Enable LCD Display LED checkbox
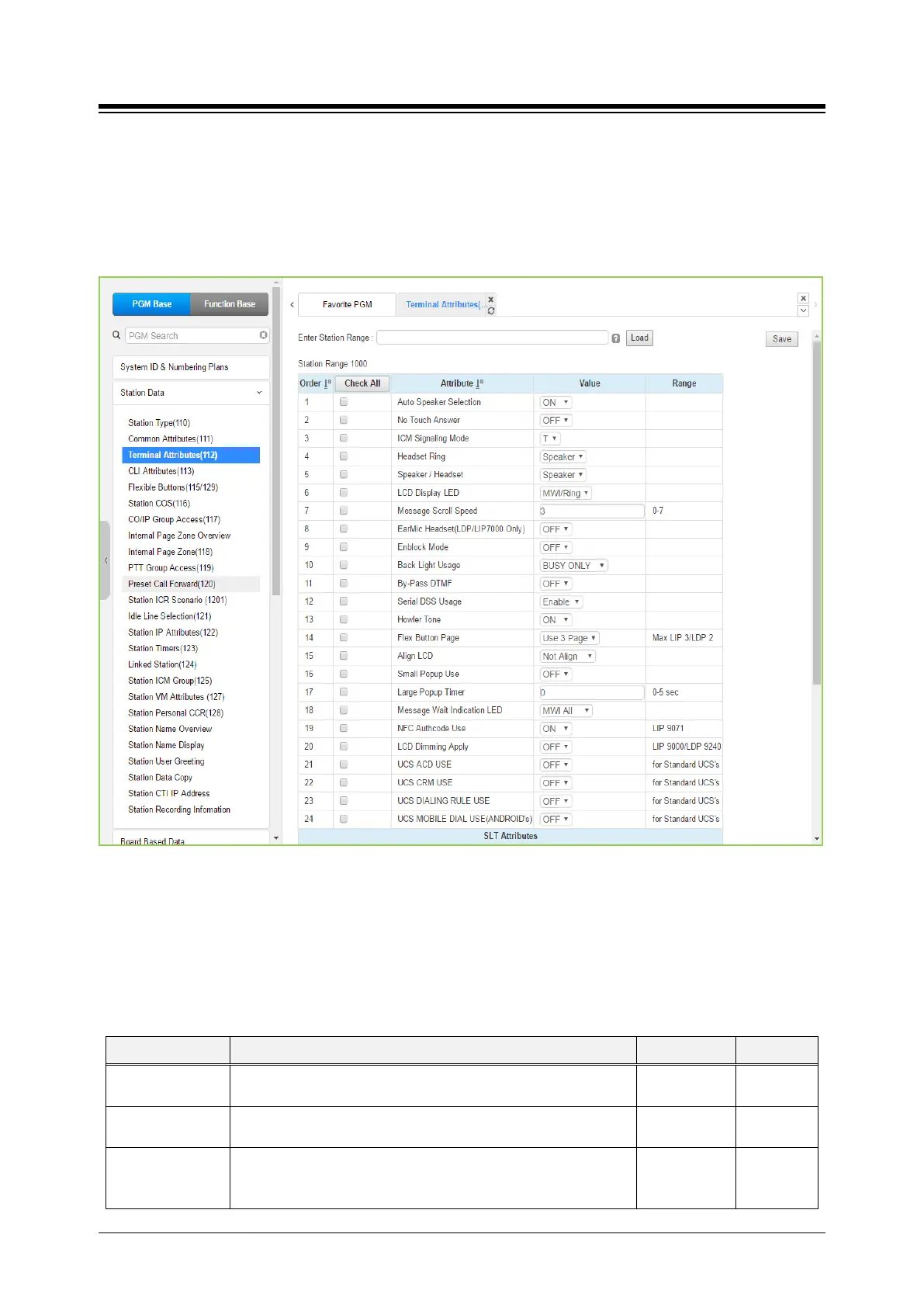Image resolution: width=924 pixels, height=1307 pixels. [x=344, y=493]
